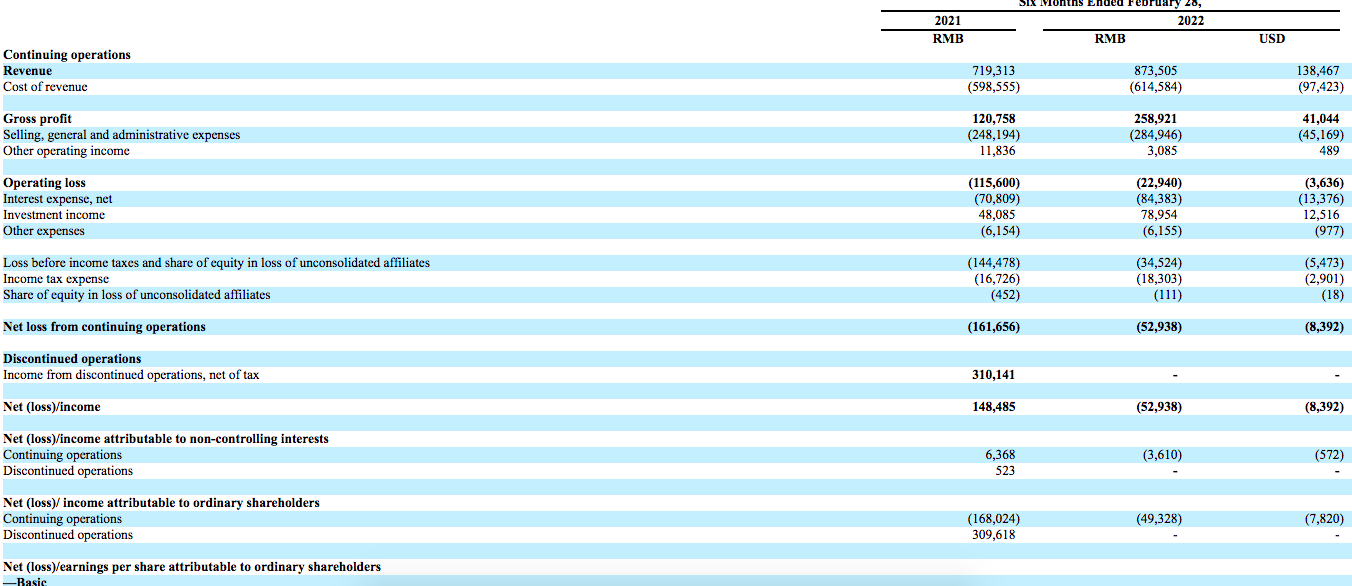This screenshot has height=586, width=1352.
Task: Click the "Cost of revenue" row label
Action: click(x=45, y=87)
